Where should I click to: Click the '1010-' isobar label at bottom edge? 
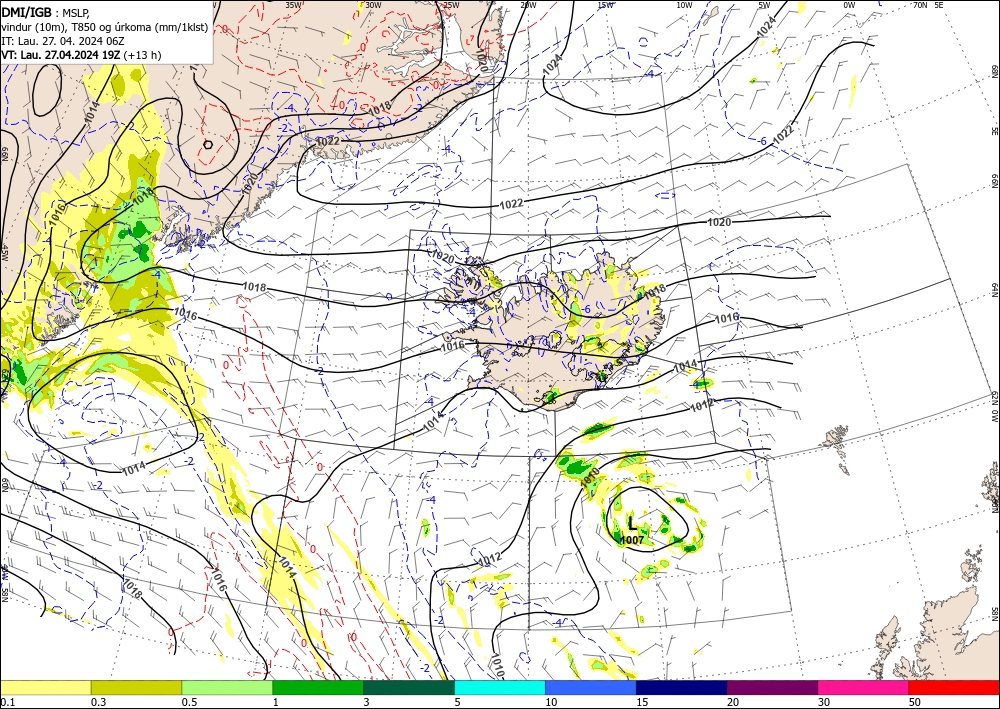[498, 666]
